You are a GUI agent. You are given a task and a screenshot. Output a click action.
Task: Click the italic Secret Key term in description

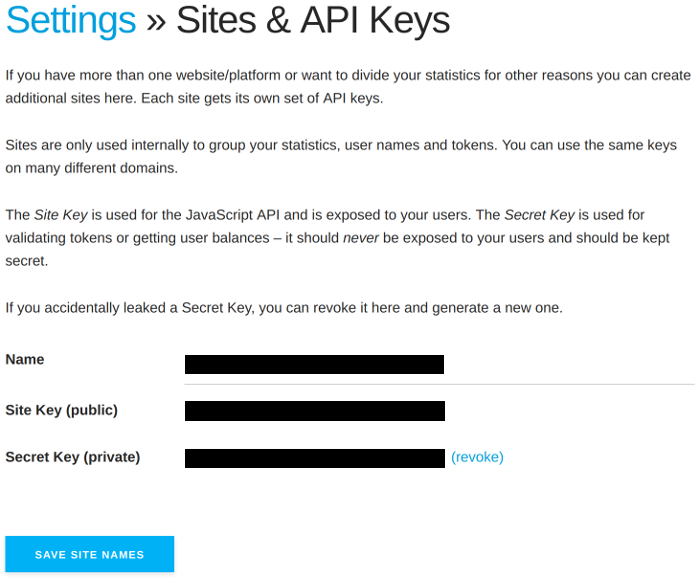click(541, 215)
